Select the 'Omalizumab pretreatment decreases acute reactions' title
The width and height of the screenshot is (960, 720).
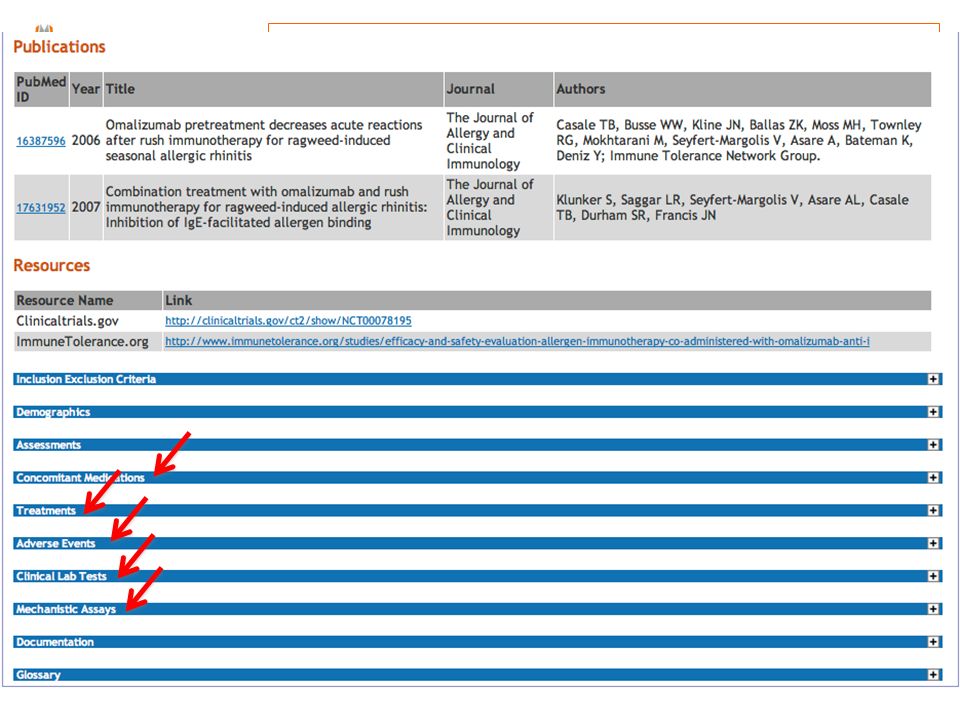(264, 140)
